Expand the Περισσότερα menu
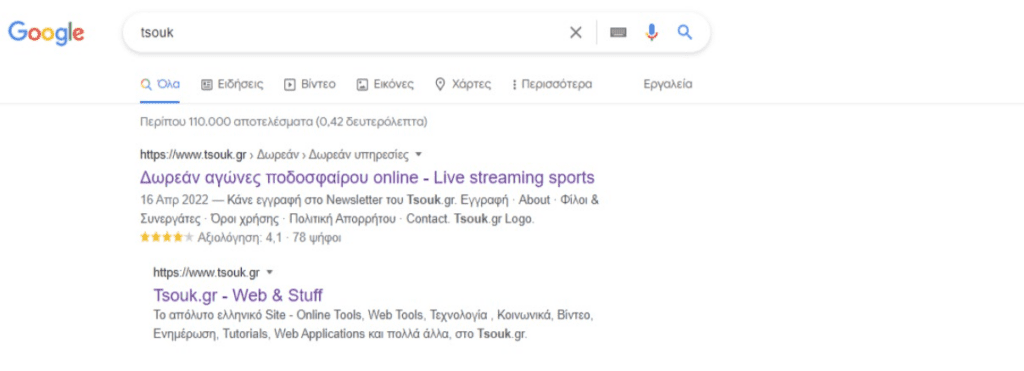Viewport: 1024px width, 371px height. [552, 84]
